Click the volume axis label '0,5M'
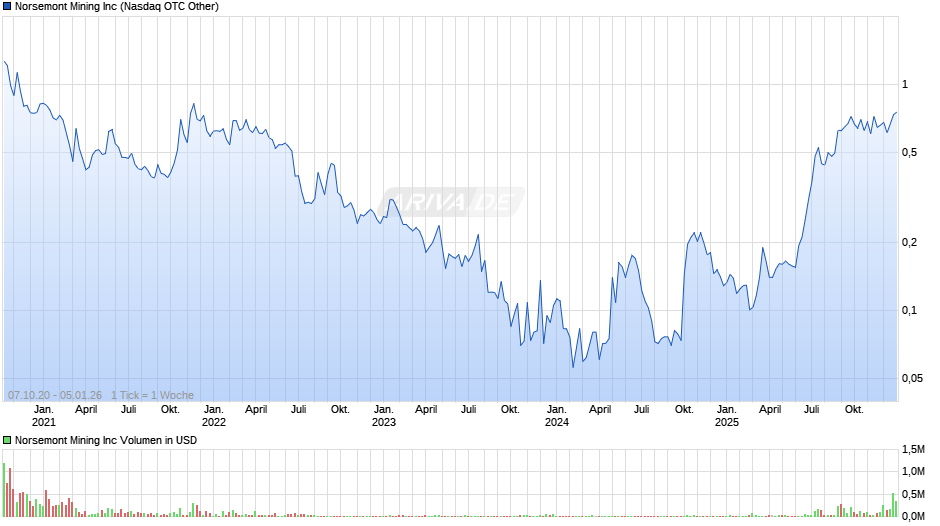 [x=913, y=494]
